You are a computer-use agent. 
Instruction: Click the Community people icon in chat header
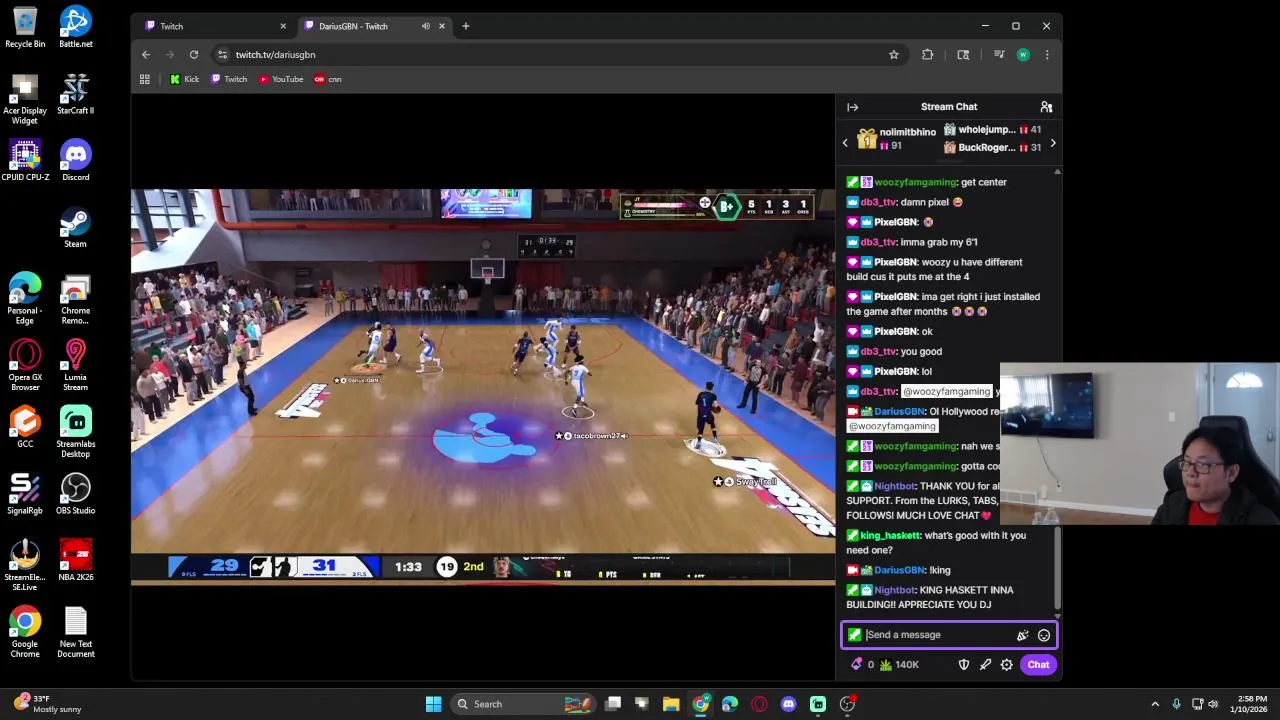pos(1046,107)
